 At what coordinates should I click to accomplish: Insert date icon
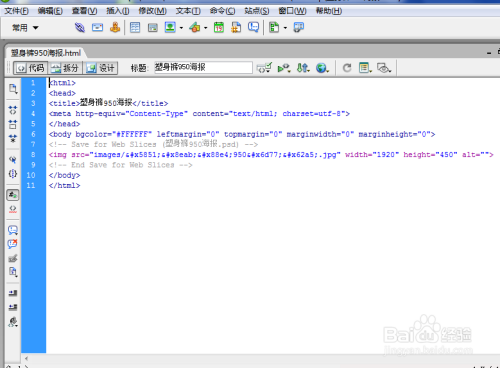[219, 27]
